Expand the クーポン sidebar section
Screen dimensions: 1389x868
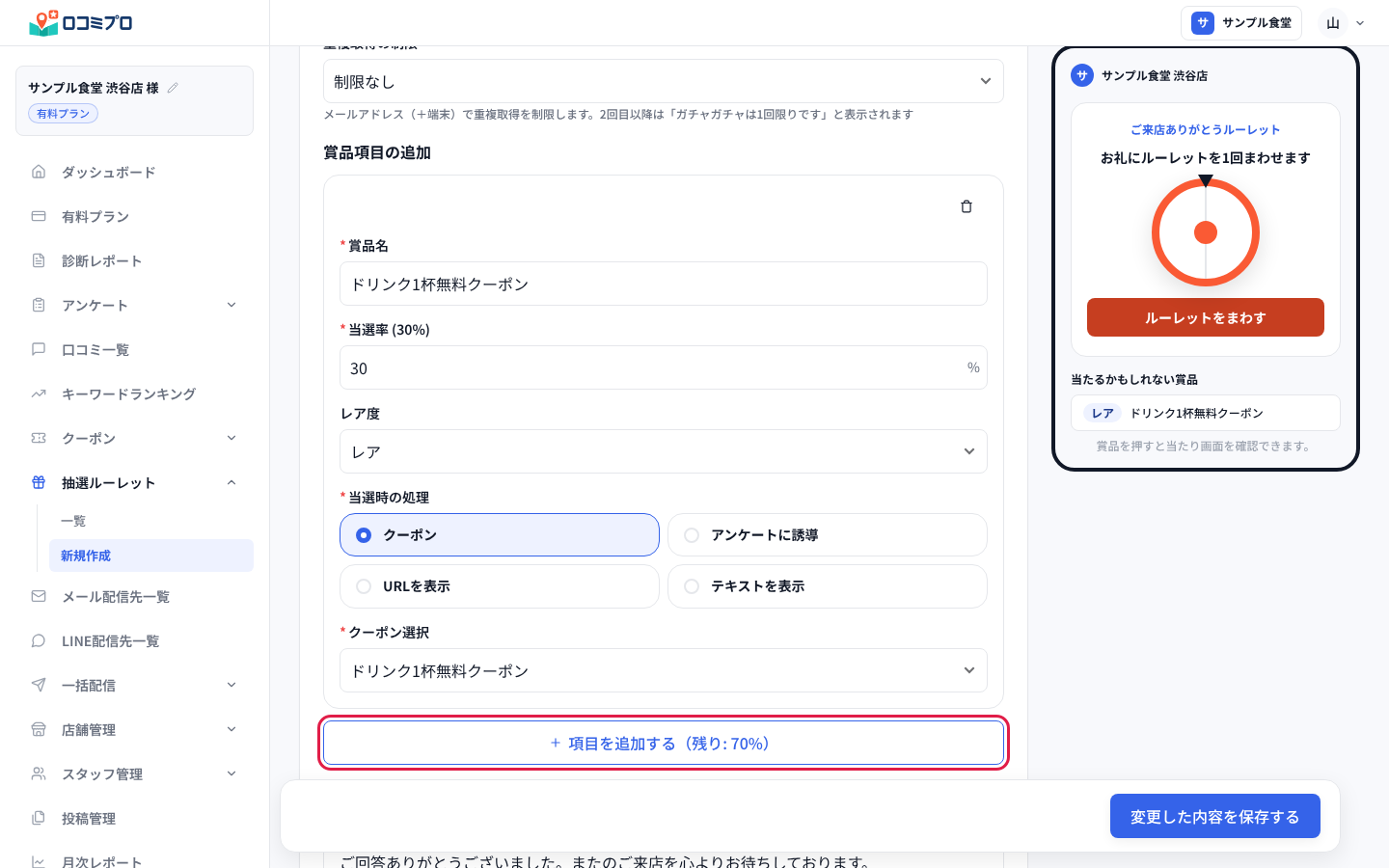[x=231, y=438]
